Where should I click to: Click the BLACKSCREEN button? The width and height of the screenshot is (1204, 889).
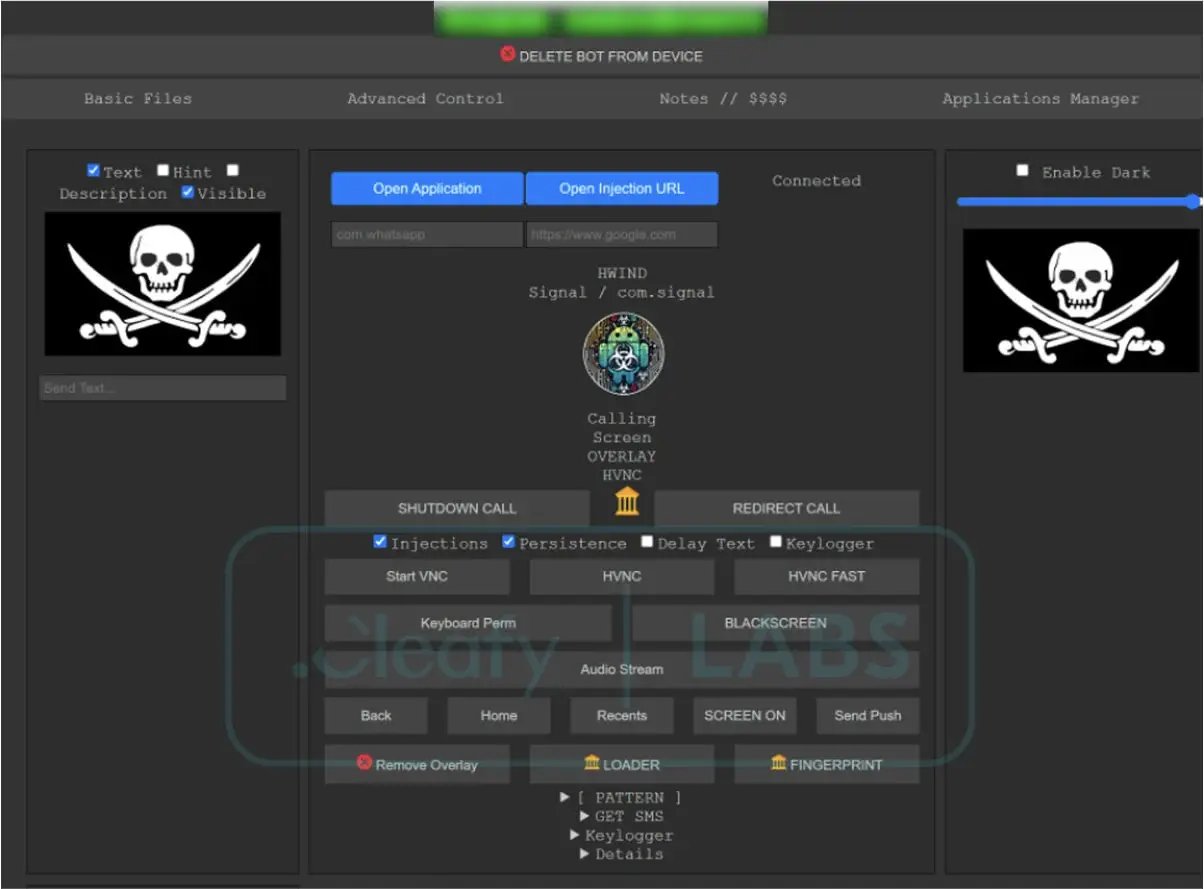tap(776, 623)
